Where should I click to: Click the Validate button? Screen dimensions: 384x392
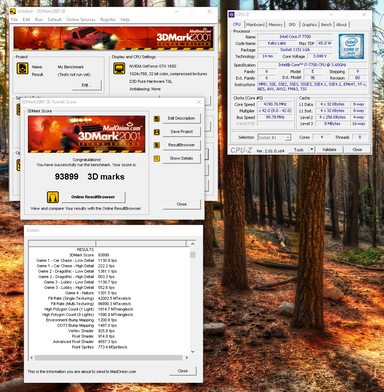point(329,149)
